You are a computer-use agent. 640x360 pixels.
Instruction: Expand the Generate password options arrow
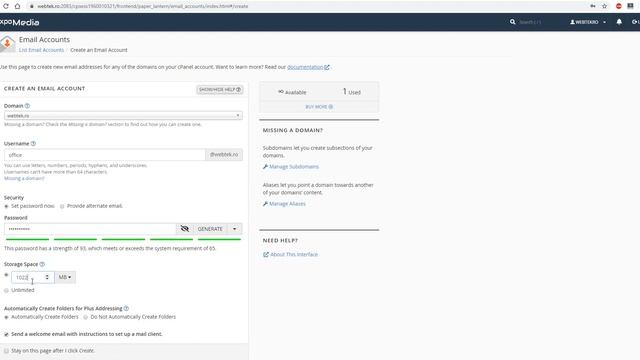click(x=234, y=229)
